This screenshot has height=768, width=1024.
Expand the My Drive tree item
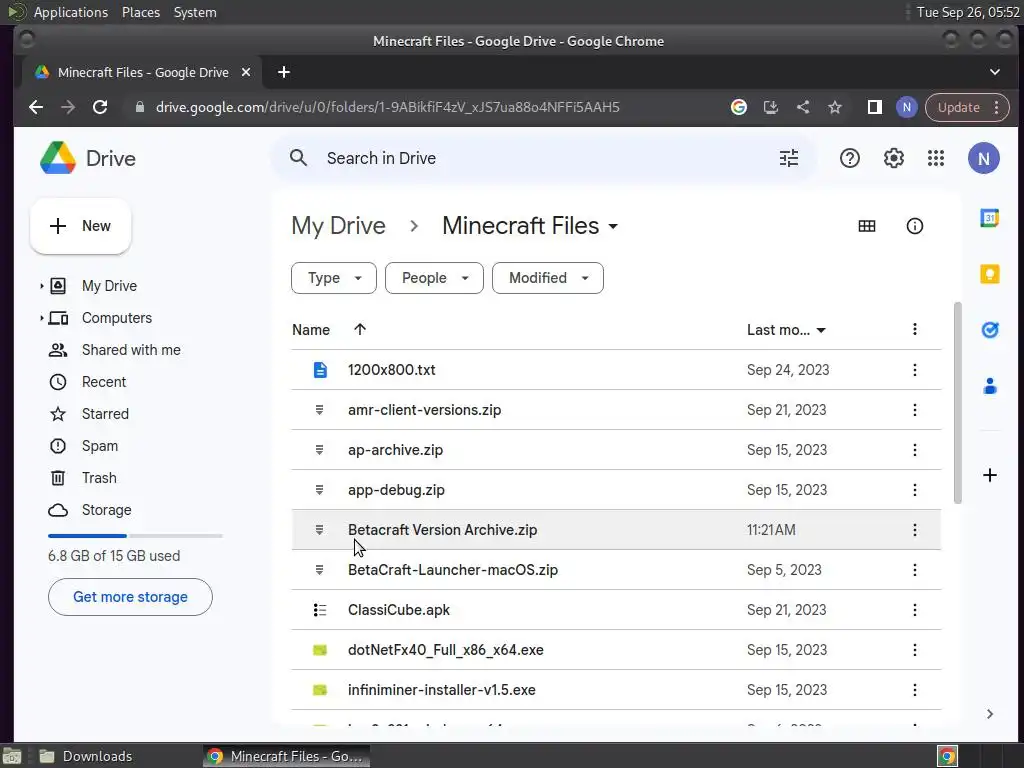coord(42,286)
